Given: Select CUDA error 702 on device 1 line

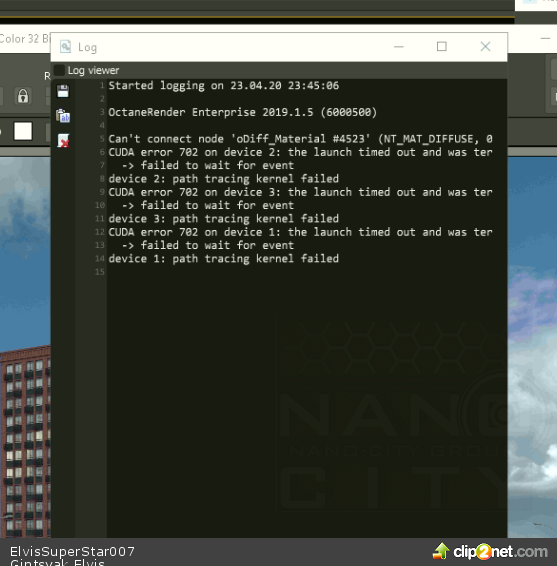Looking at the screenshot, I should click(x=300, y=232).
